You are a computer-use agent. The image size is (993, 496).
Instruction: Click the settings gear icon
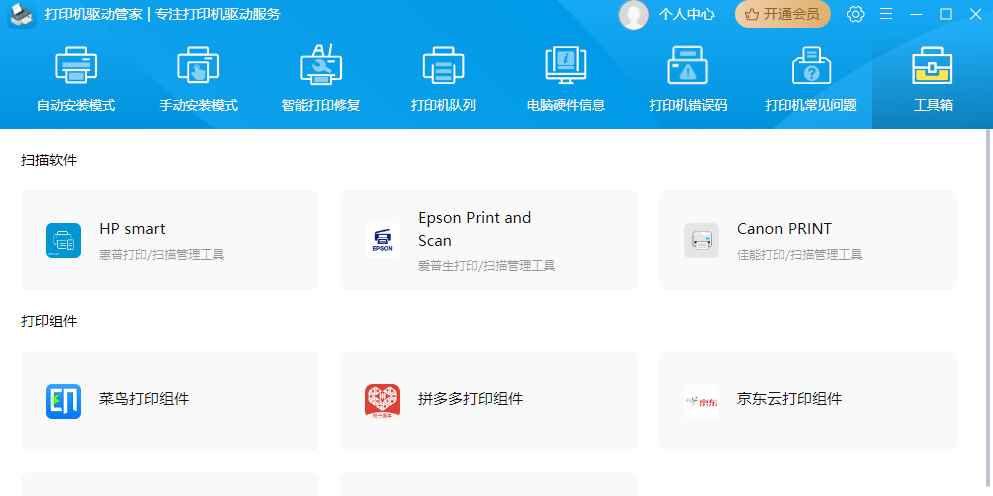click(x=855, y=14)
